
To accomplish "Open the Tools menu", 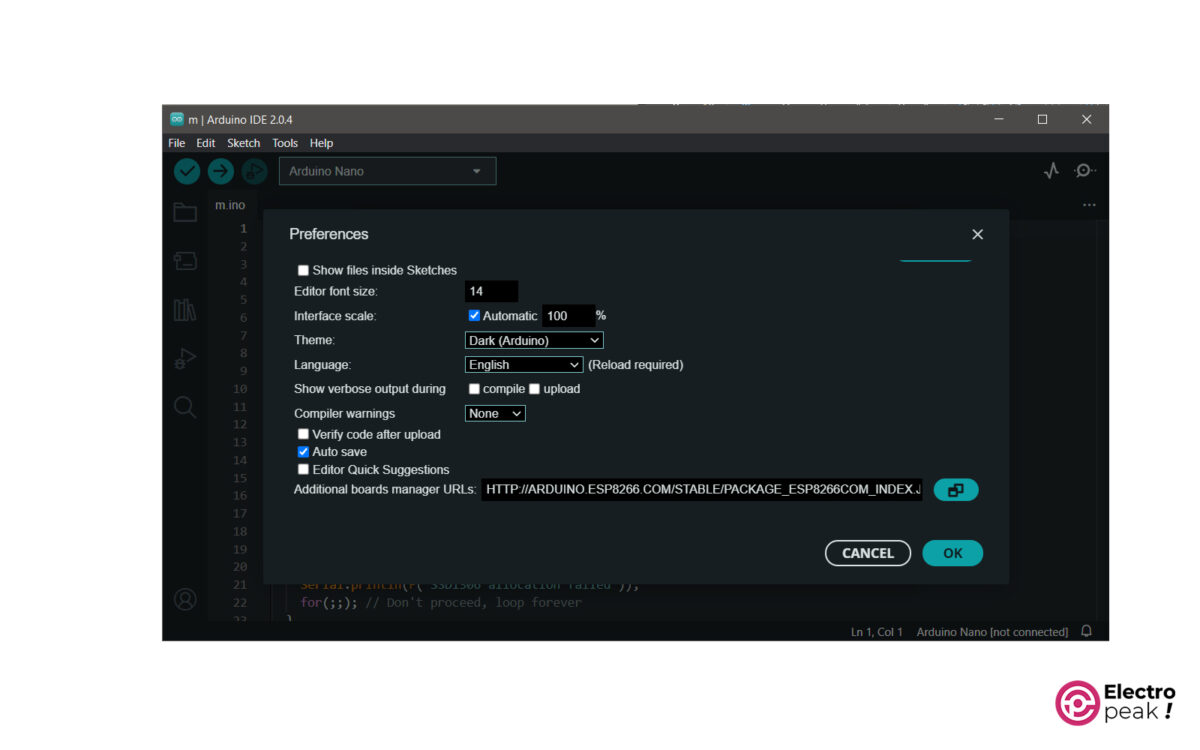I will (285, 143).
